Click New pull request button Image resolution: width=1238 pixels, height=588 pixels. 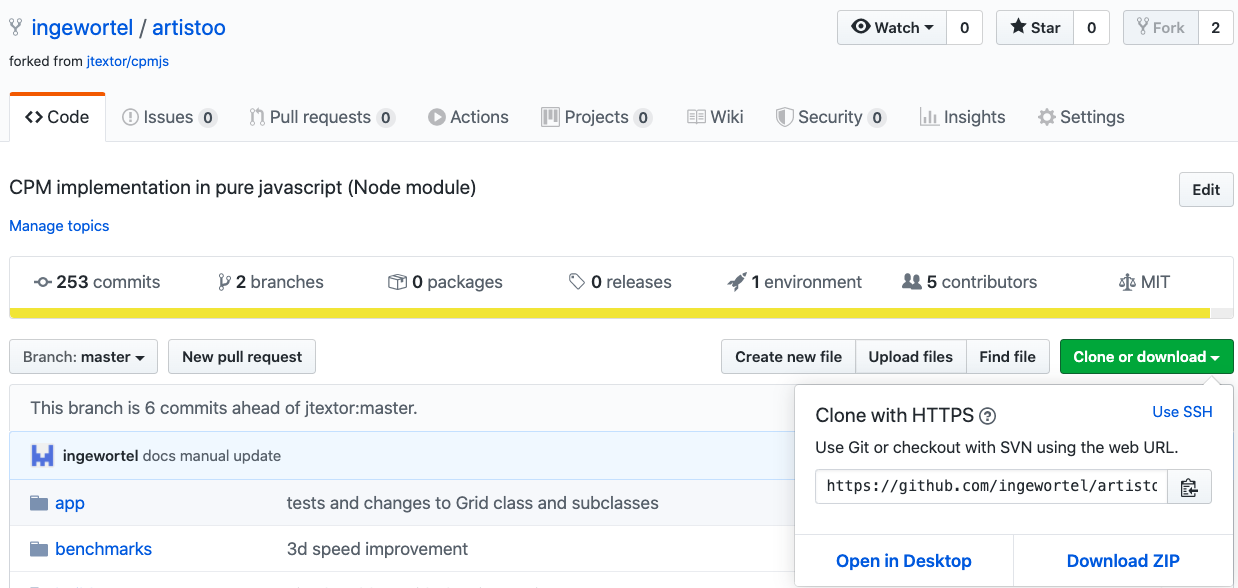point(242,357)
